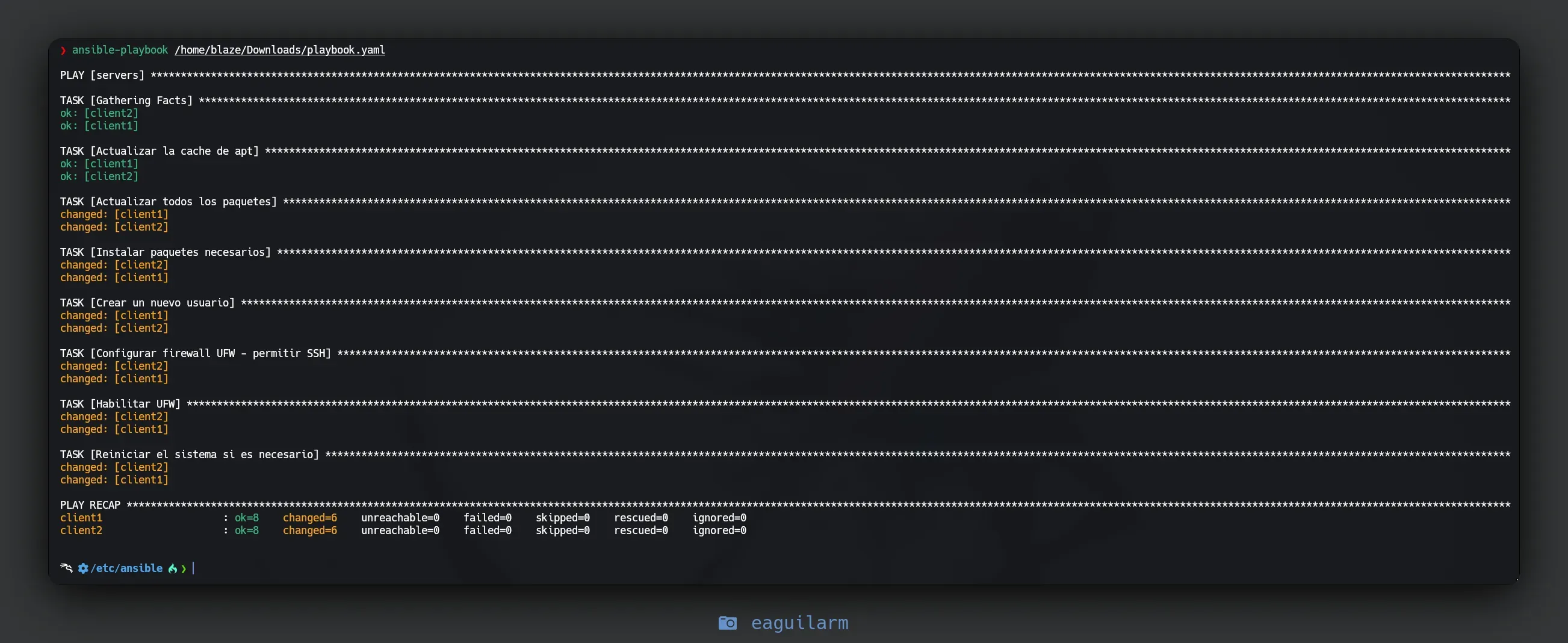The height and width of the screenshot is (643, 1568).
Task: Click changed=6 value for client1
Action: (x=310, y=517)
